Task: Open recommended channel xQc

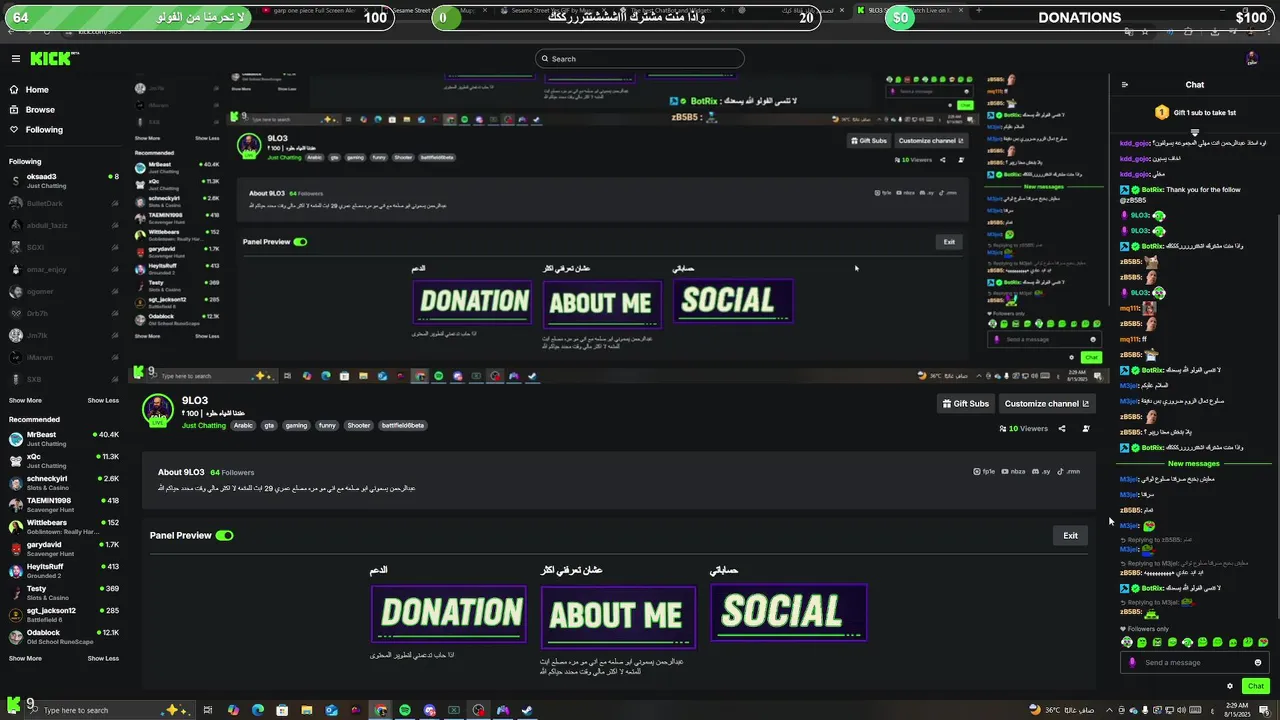Action: pos(64,461)
